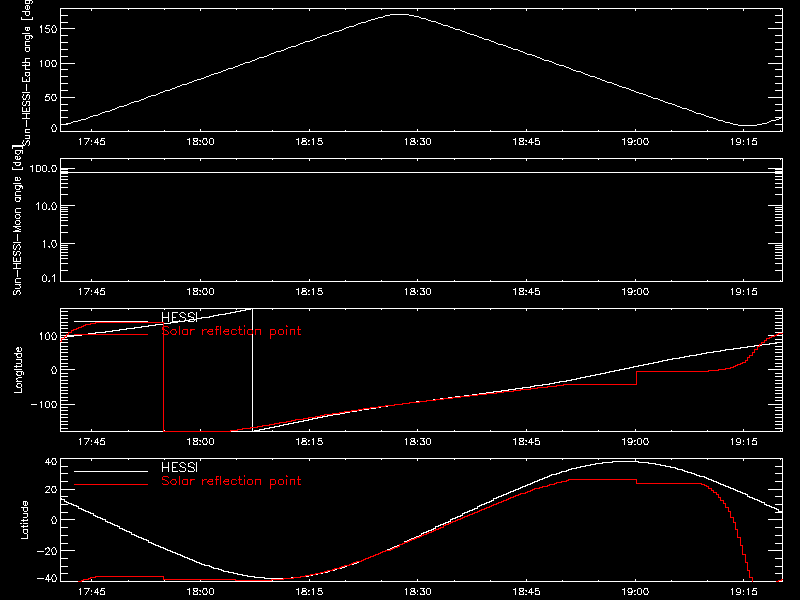
Task: Click the white vertical longitude wrap line
Action: pos(253,370)
